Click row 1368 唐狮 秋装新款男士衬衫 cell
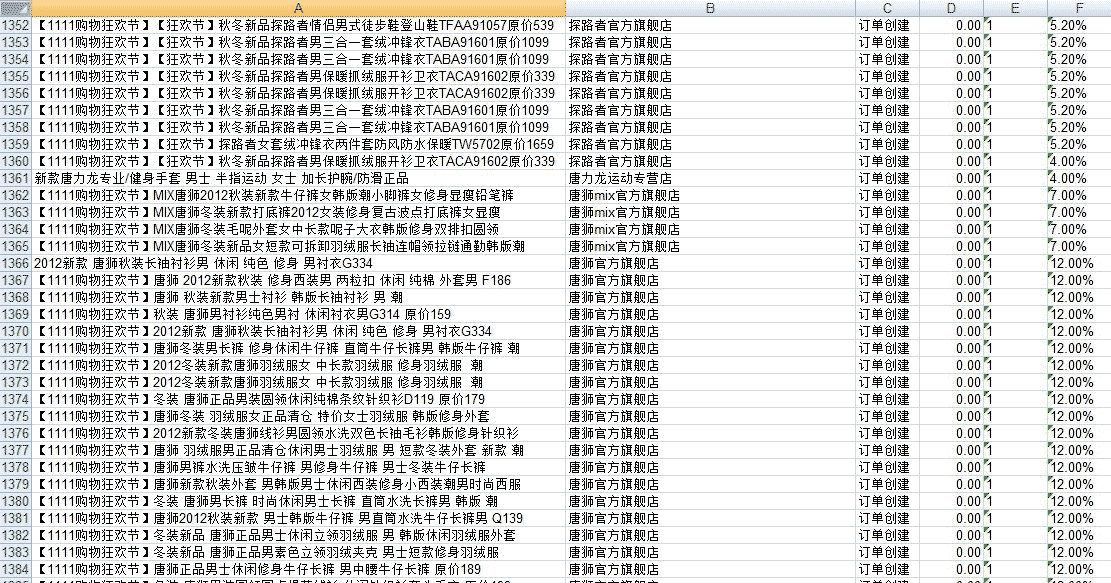The height and width of the screenshot is (583, 1111). 298,298
